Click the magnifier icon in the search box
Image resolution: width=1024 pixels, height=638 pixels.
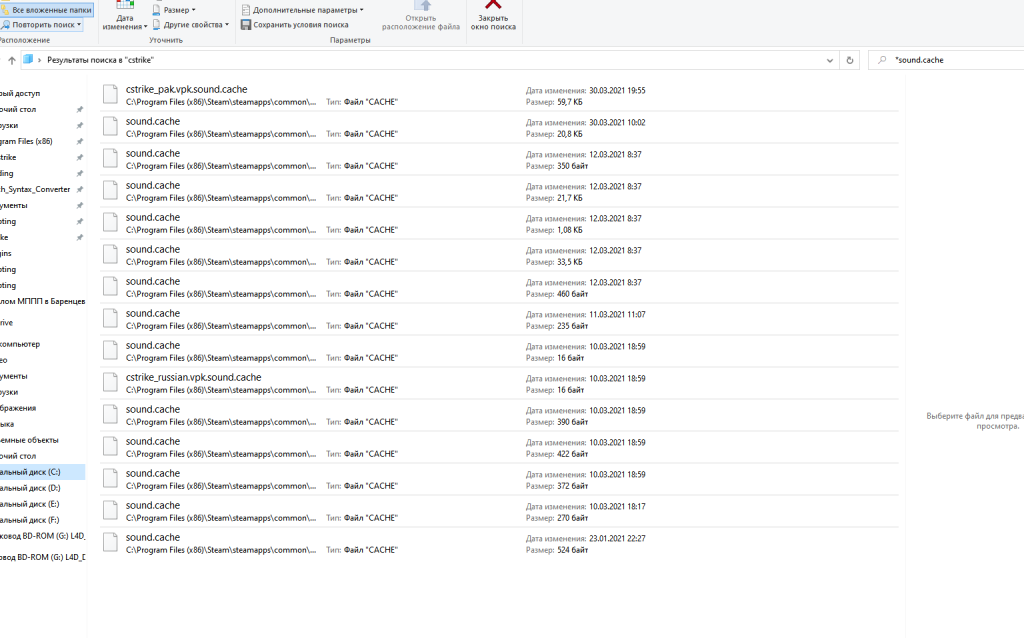pyautogui.click(x=881, y=60)
